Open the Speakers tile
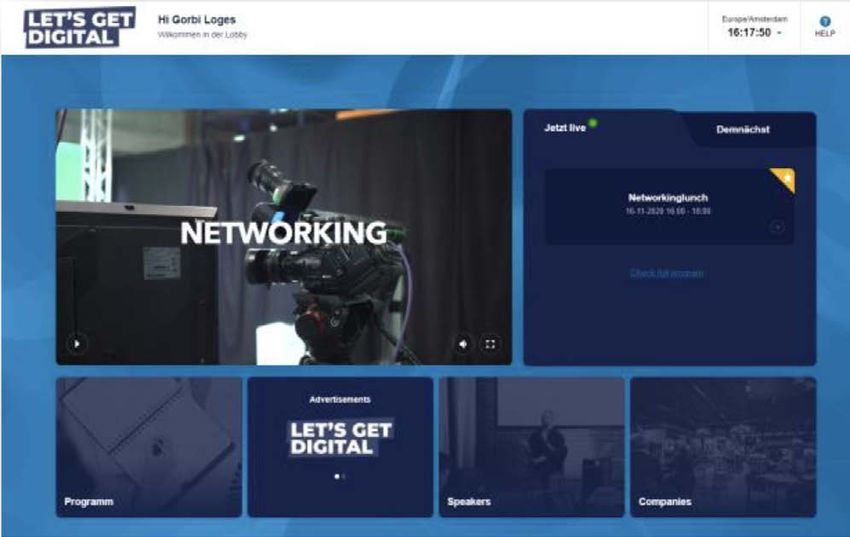Screen dimensions: 850x537 (x=532, y=447)
